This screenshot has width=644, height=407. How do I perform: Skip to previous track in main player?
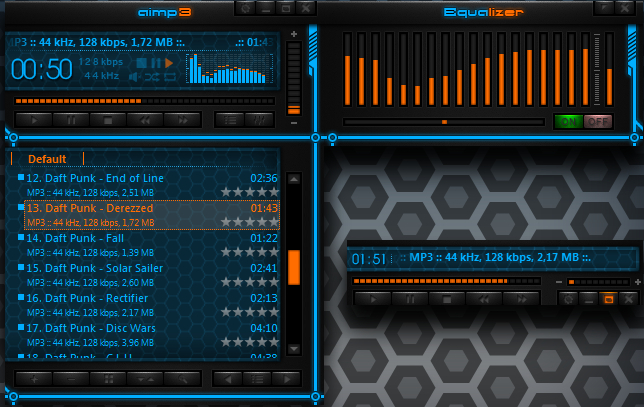click(145, 120)
